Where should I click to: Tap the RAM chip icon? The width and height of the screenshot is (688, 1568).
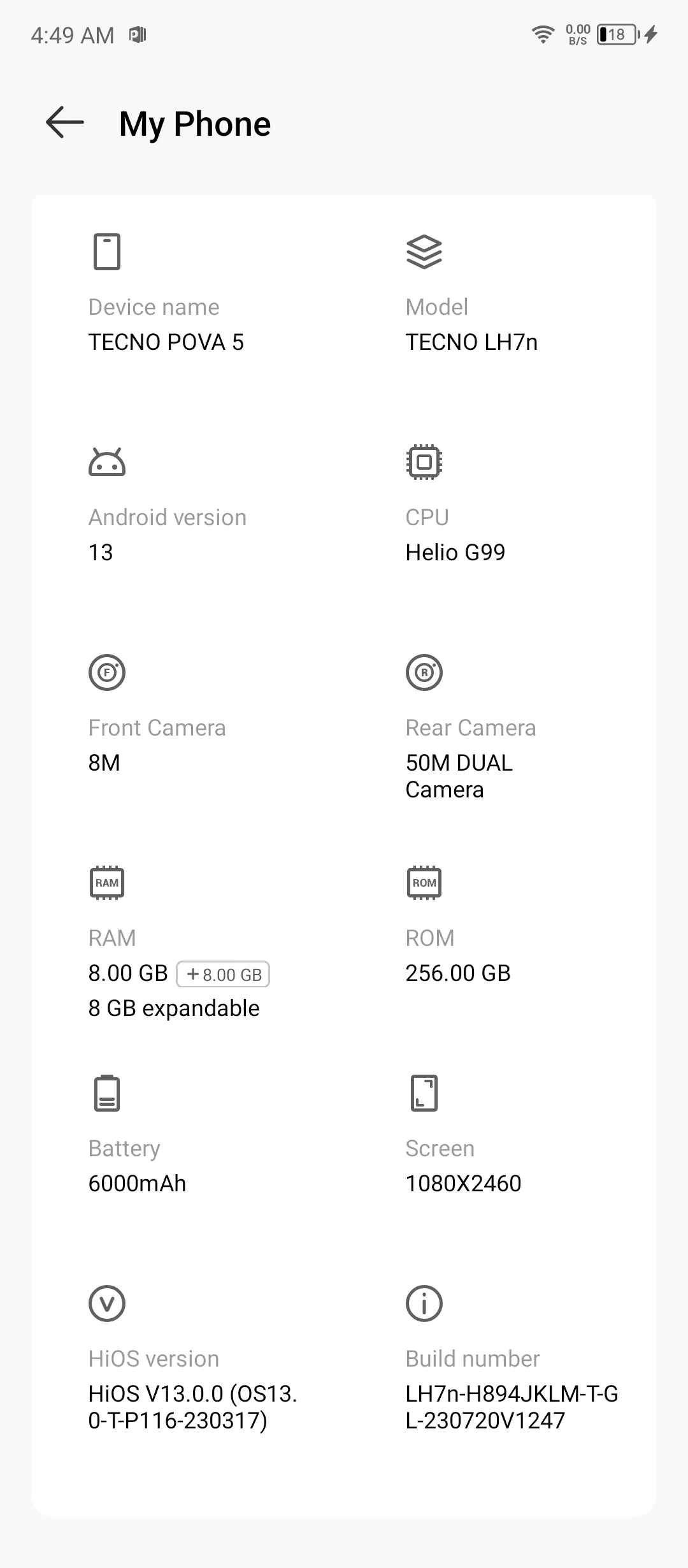(x=107, y=883)
